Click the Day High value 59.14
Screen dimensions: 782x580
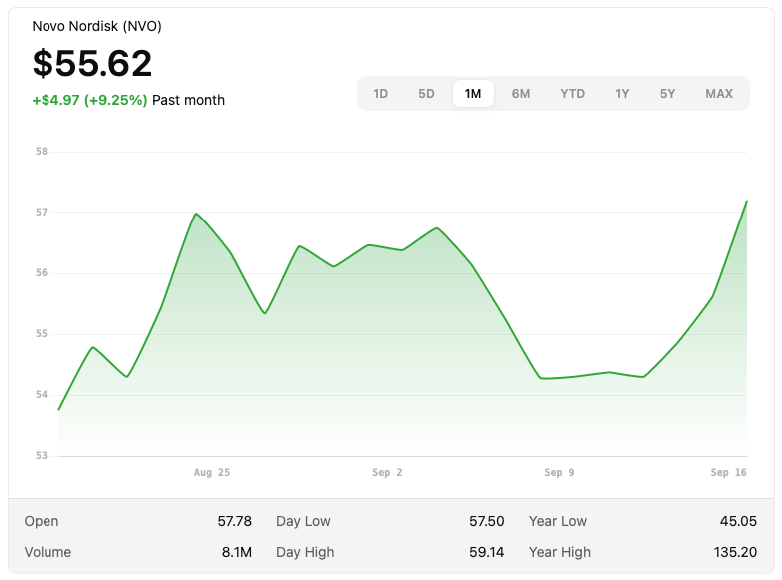pyautogui.click(x=486, y=552)
